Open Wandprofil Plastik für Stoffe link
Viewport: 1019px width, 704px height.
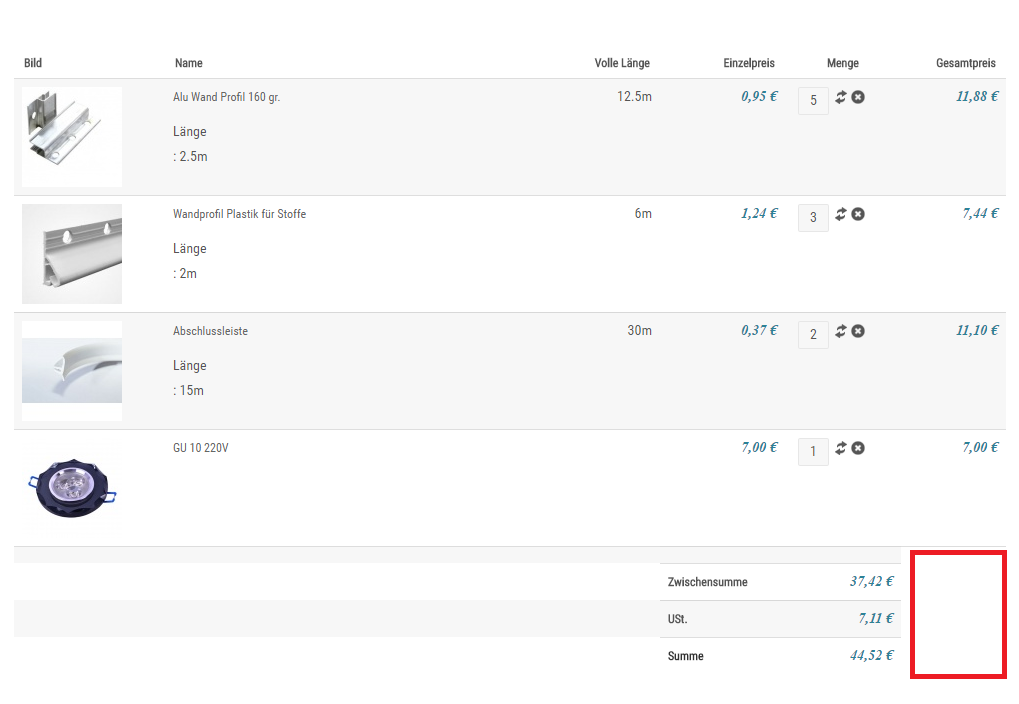pos(239,214)
